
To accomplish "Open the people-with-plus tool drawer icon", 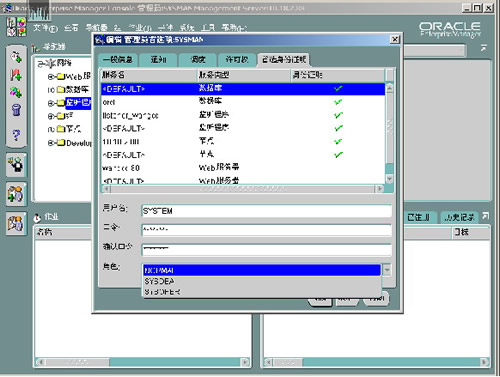I will coord(16,194).
